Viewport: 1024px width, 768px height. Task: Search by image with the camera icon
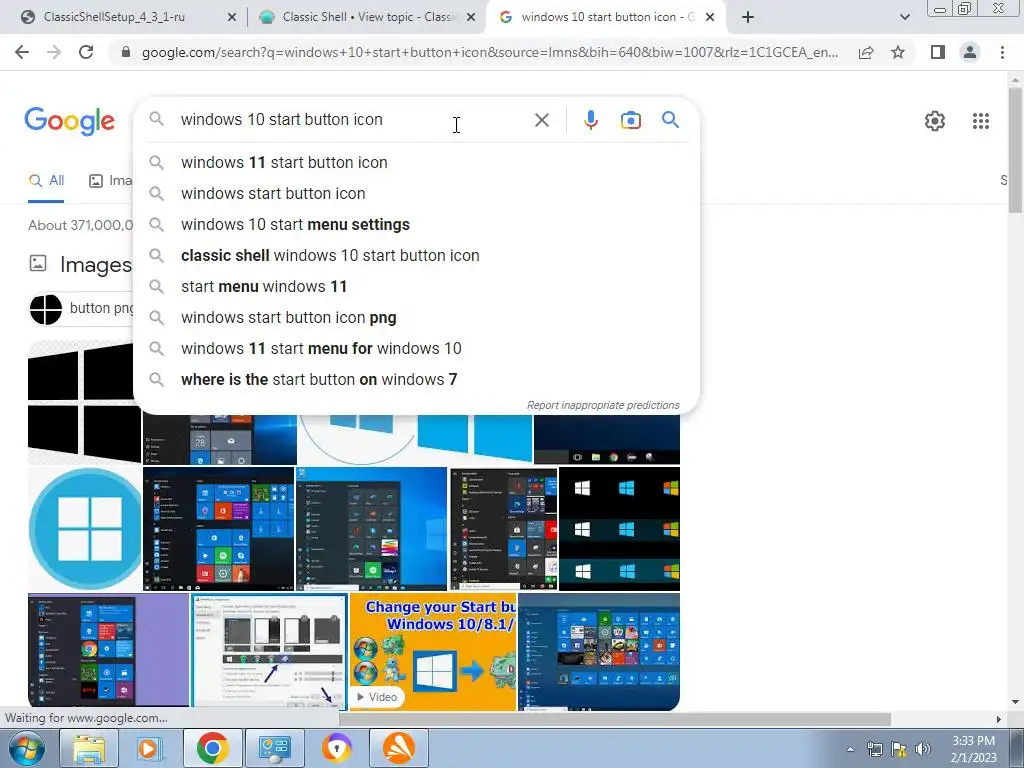(631, 120)
